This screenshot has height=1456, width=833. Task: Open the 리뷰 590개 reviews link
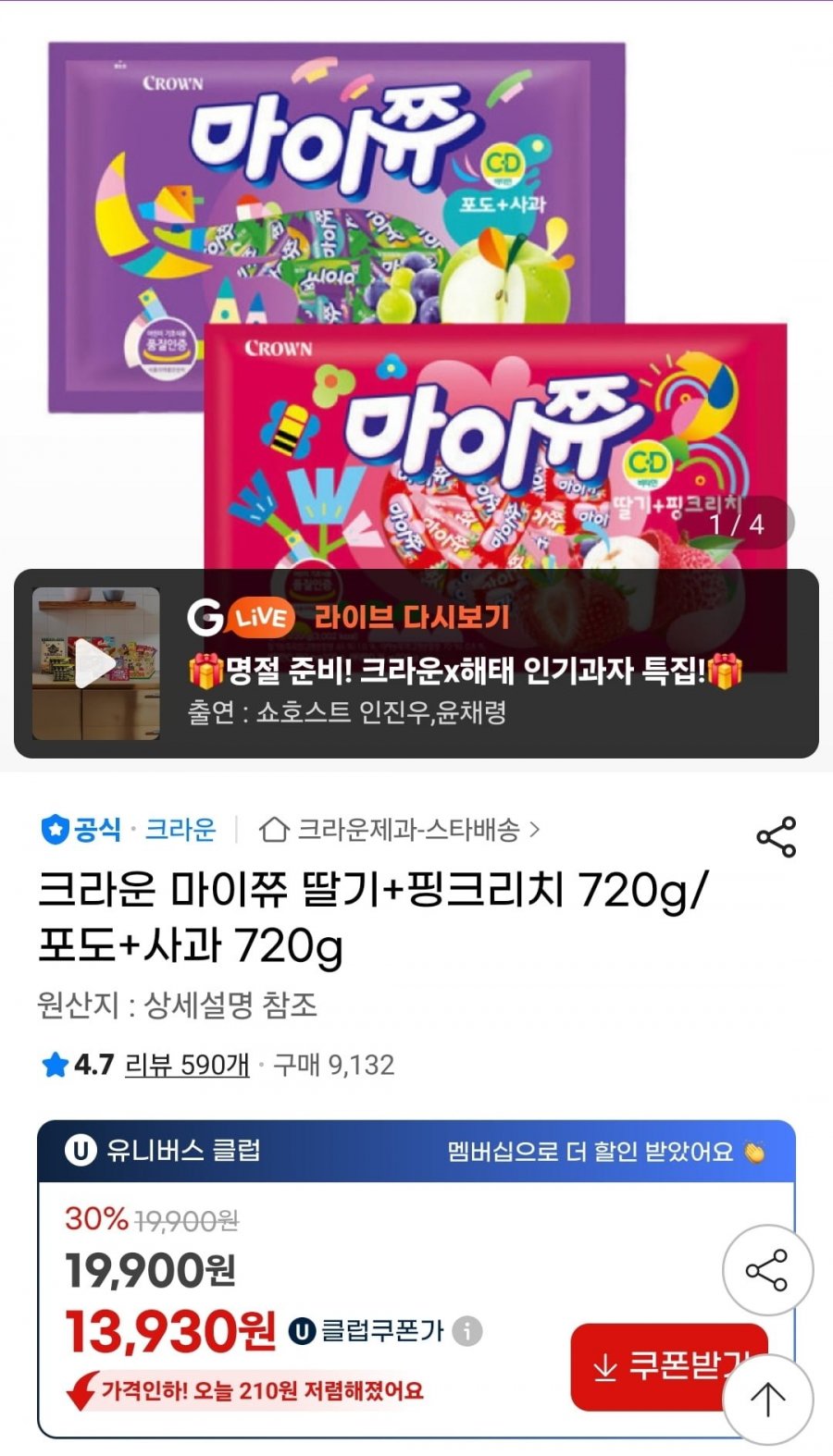[187, 1065]
